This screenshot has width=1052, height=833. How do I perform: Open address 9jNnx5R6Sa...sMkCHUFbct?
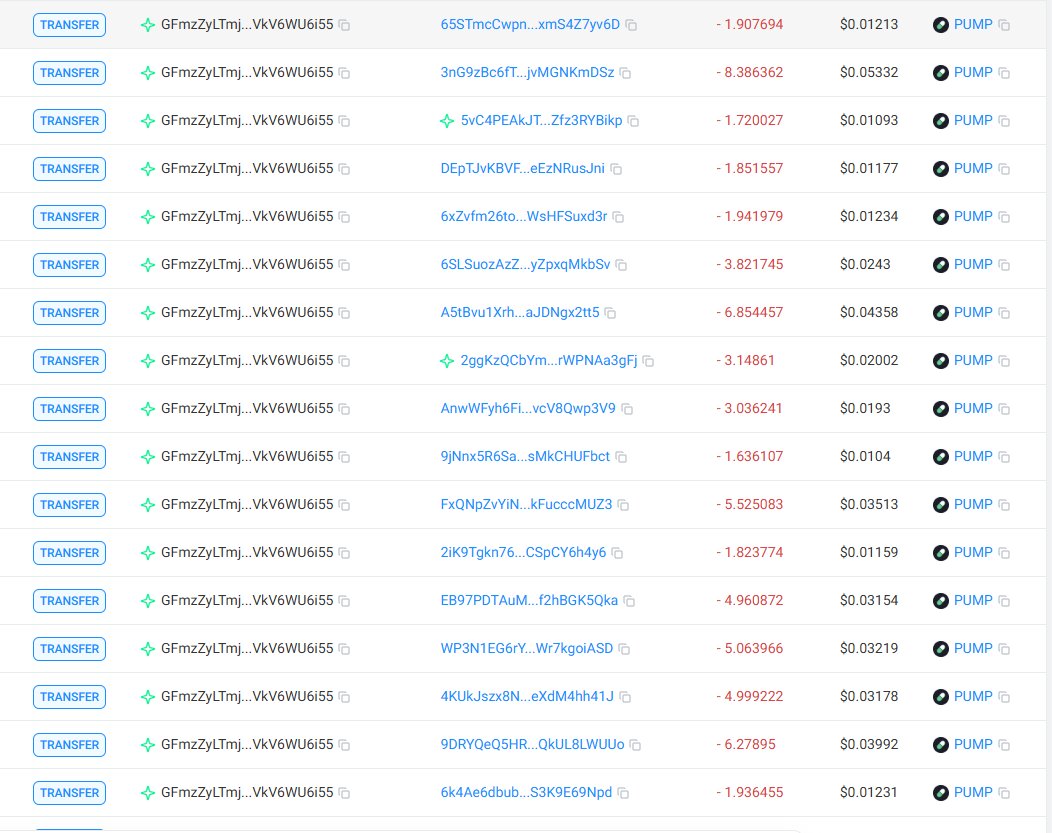click(x=525, y=457)
